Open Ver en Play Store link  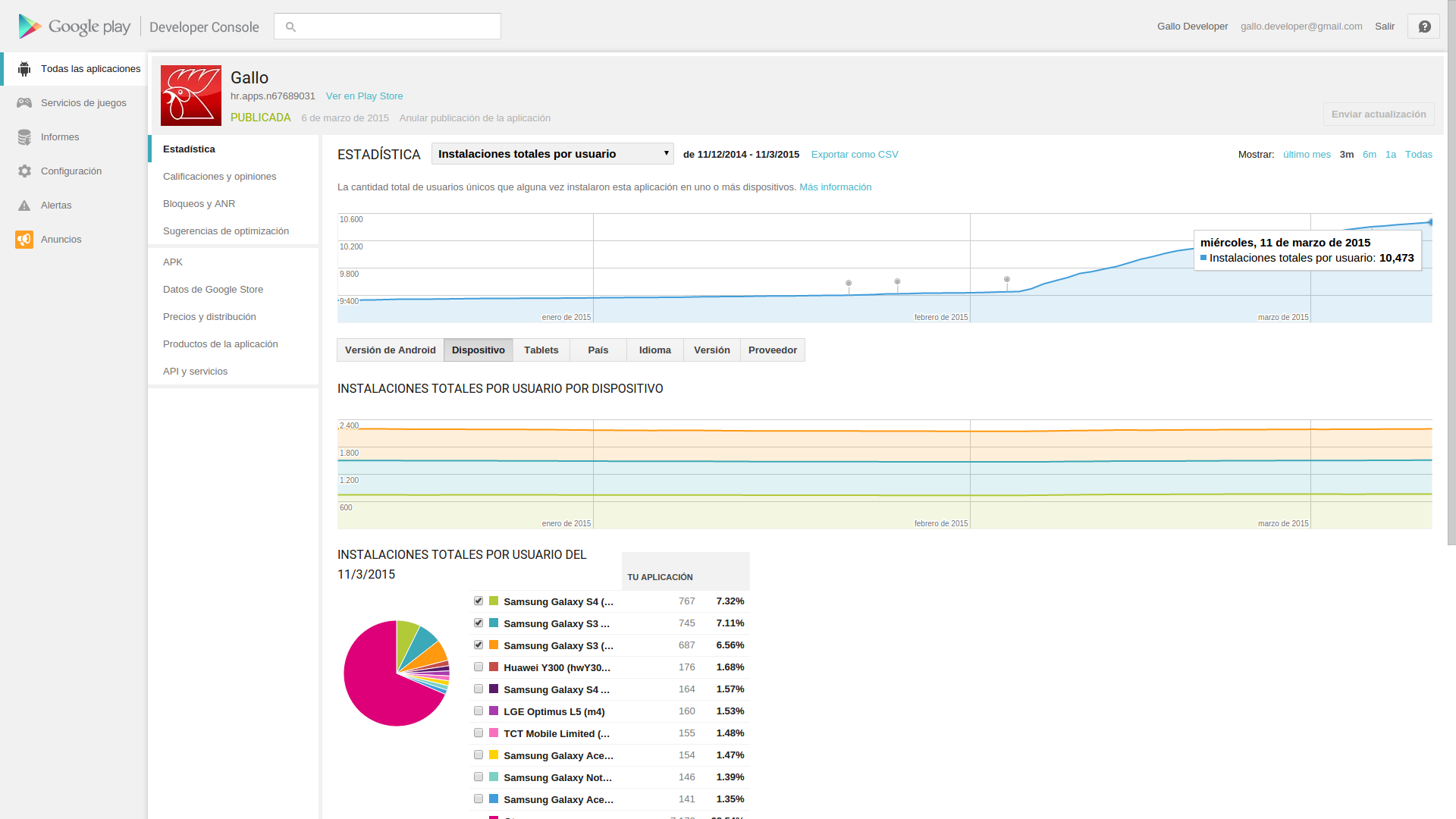364,96
